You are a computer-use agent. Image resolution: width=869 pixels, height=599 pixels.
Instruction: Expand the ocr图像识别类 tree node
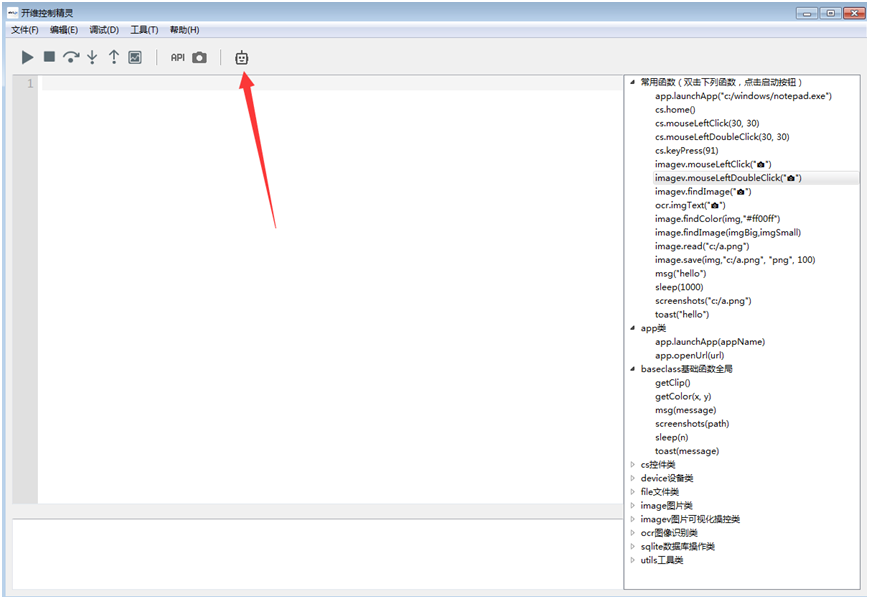tap(632, 533)
